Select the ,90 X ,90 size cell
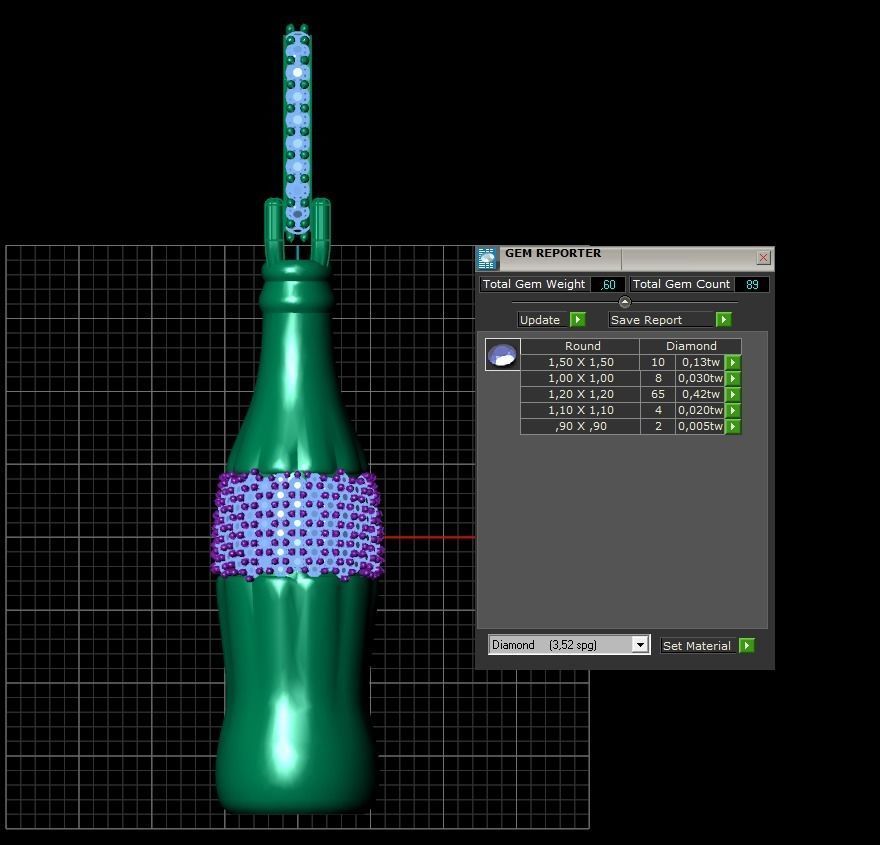Viewport: 880px width, 845px height. tap(580, 426)
